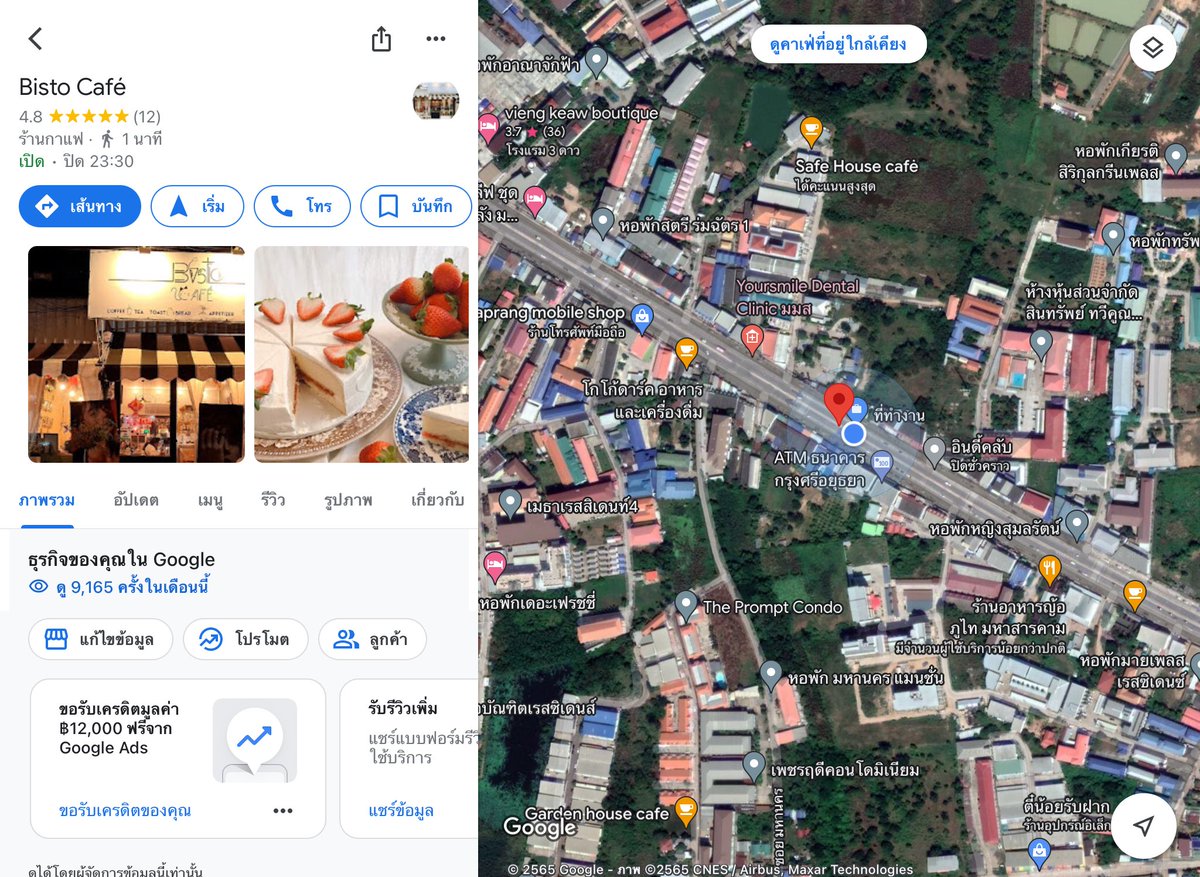Viewport: 1200px width, 877px height.
Task: Open the strawberry cake photo
Action: [x=362, y=354]
